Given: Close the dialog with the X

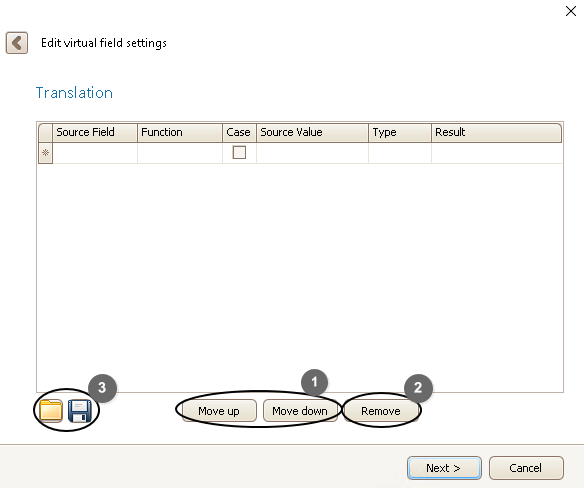Looking at the screenshot, I should click(571, 11).
